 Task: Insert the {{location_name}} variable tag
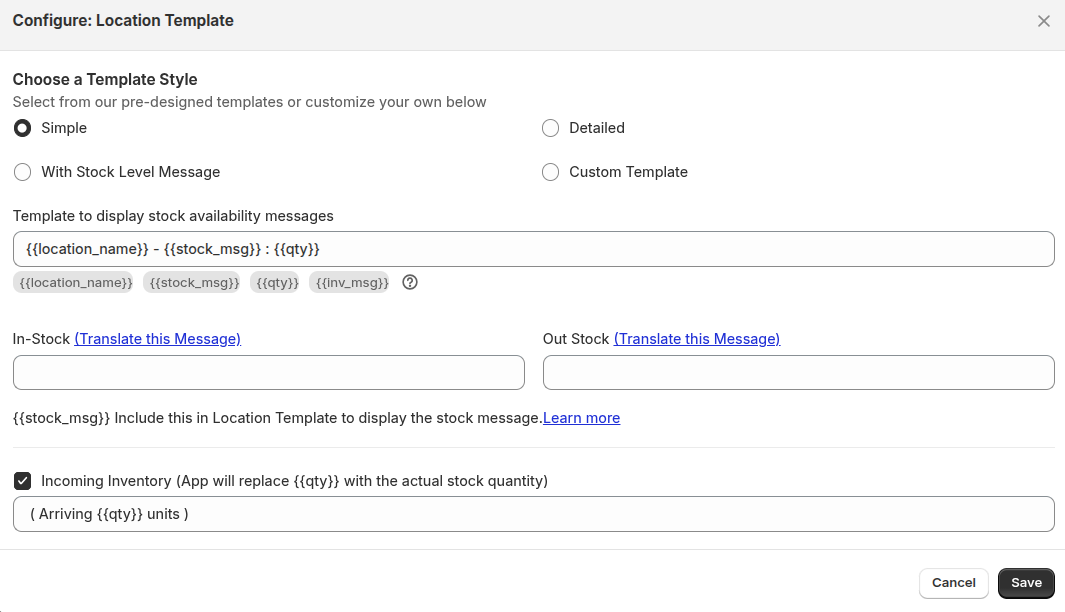coord(75,283)
